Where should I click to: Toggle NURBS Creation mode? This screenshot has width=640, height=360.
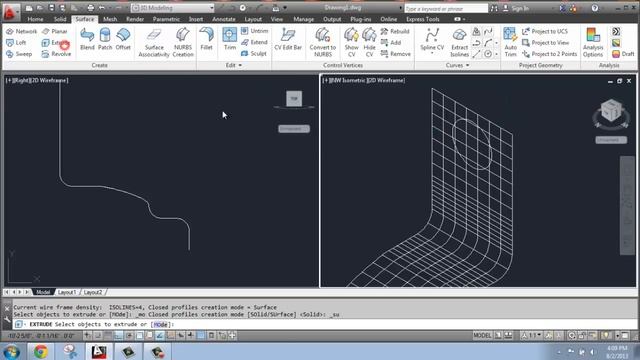click(183, 42)
